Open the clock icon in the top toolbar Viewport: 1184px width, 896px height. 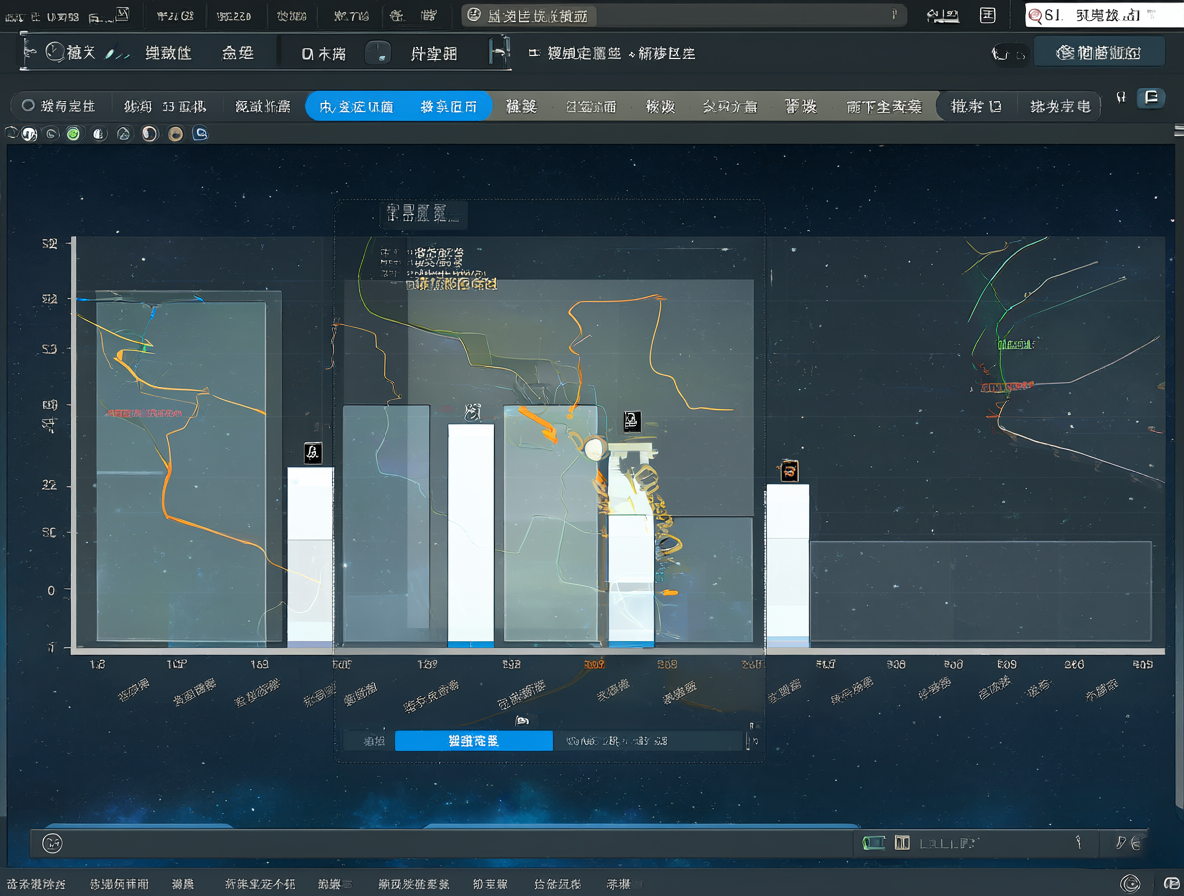[x=54, y=52]
